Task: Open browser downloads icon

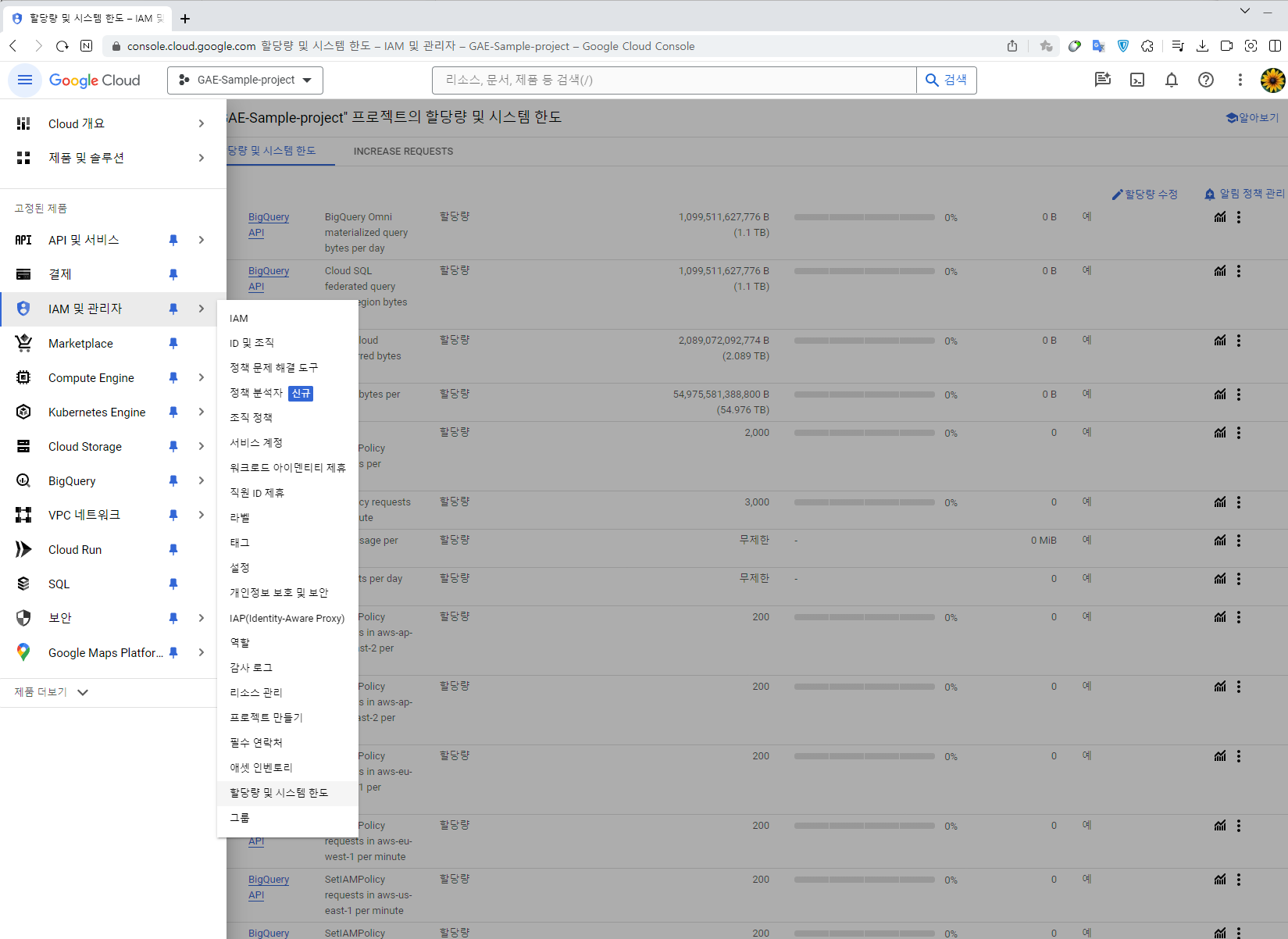Action: coord(1202,46)
